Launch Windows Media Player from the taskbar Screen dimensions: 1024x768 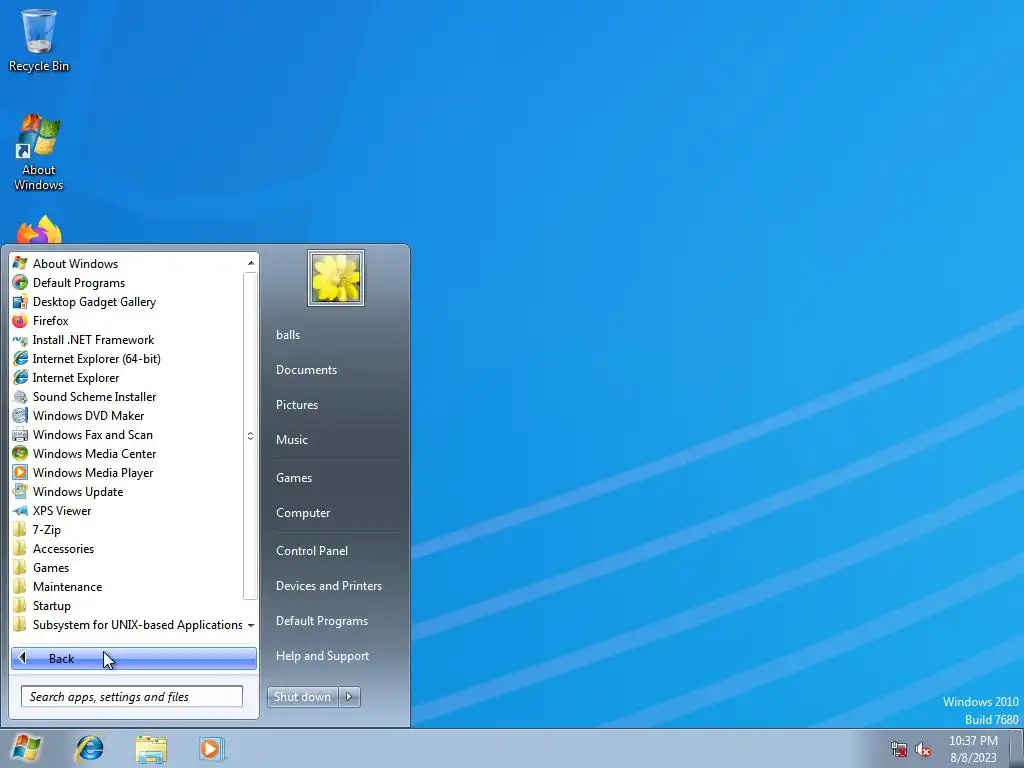click(210, 748)
